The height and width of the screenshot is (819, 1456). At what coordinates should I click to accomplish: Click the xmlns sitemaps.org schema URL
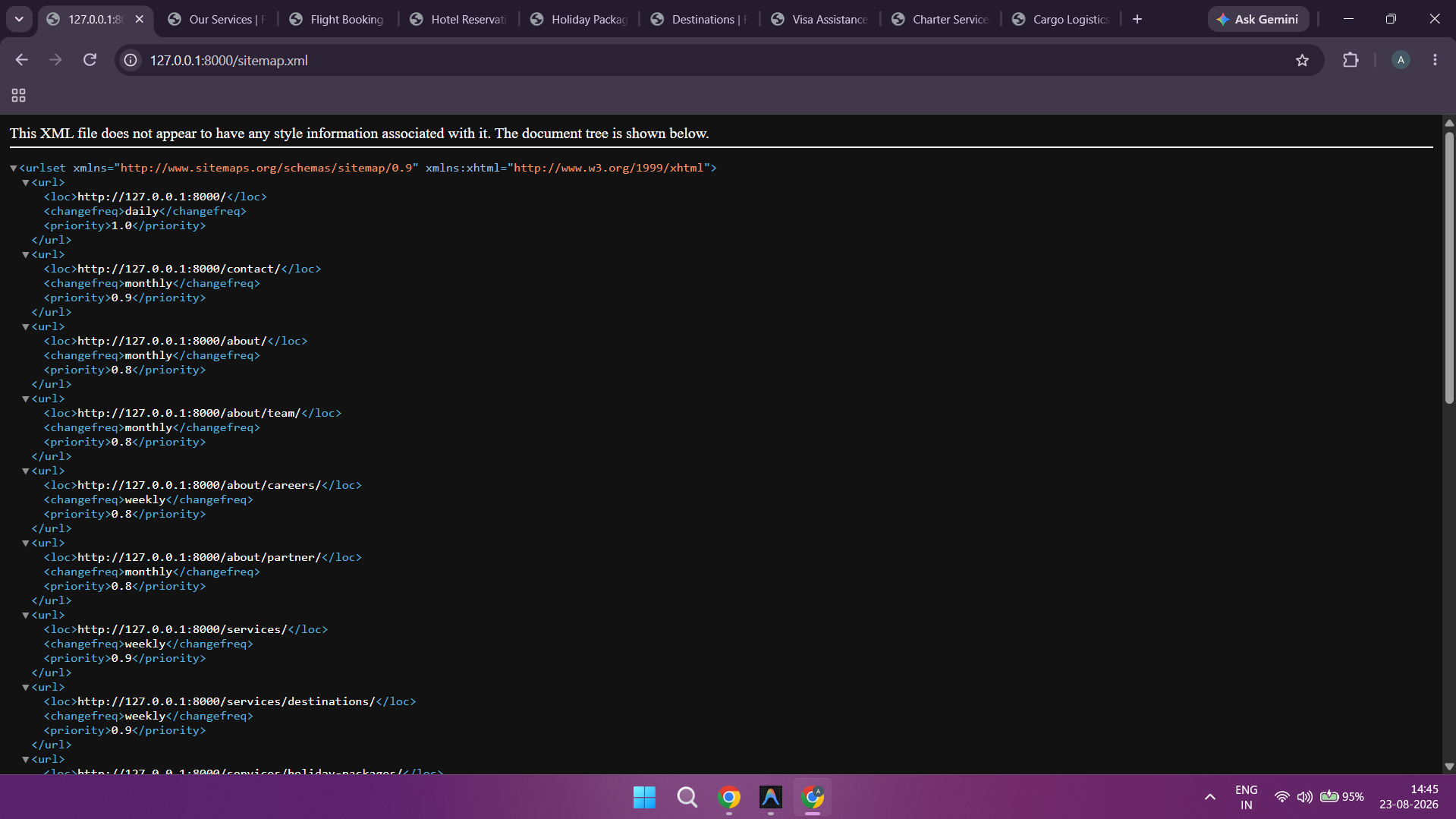coord(266,168)
